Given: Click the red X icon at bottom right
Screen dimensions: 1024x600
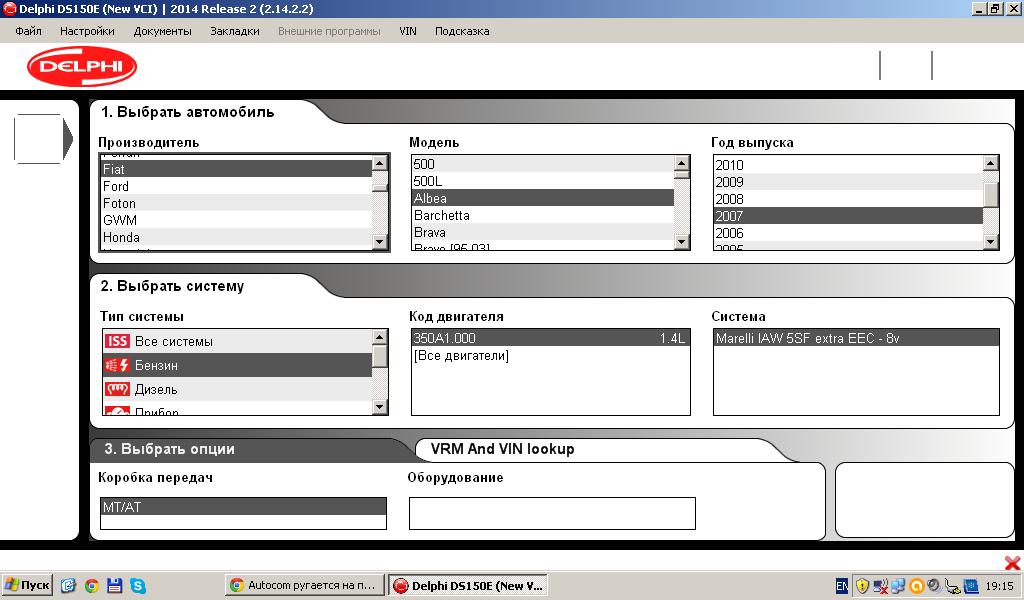Looking at the screenshot, I should (1012, 563).
